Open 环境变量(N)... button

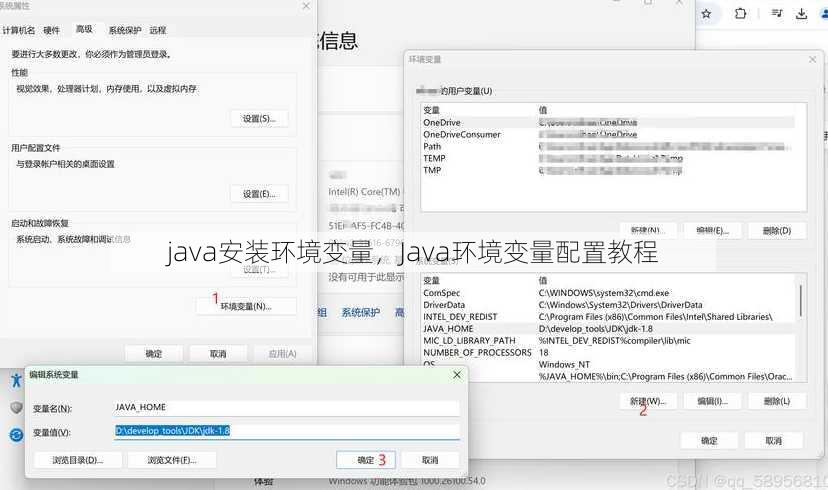pyautogui.click(x=246, y=306)
